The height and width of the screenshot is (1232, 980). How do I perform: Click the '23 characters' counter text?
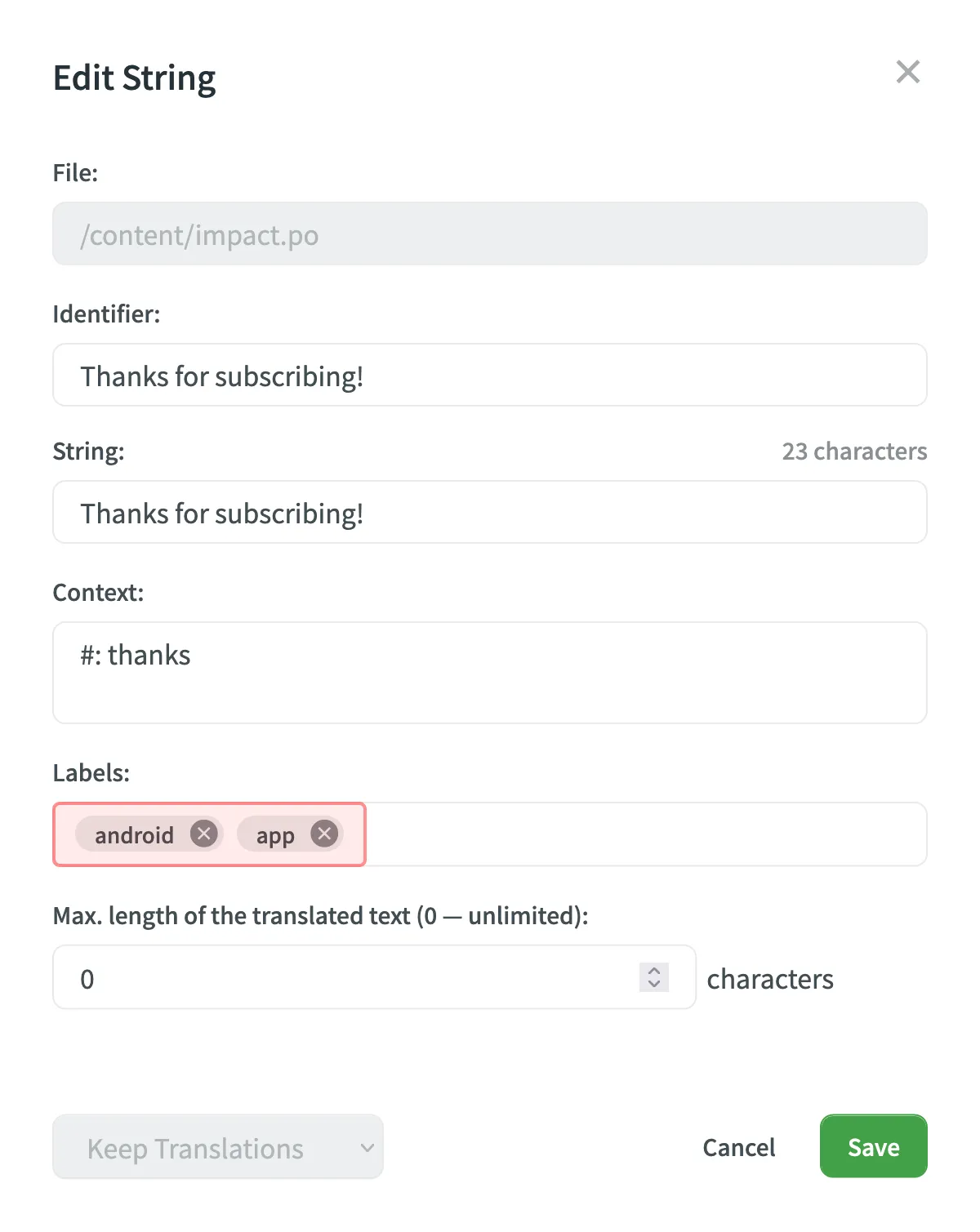(x=853, y=451)
